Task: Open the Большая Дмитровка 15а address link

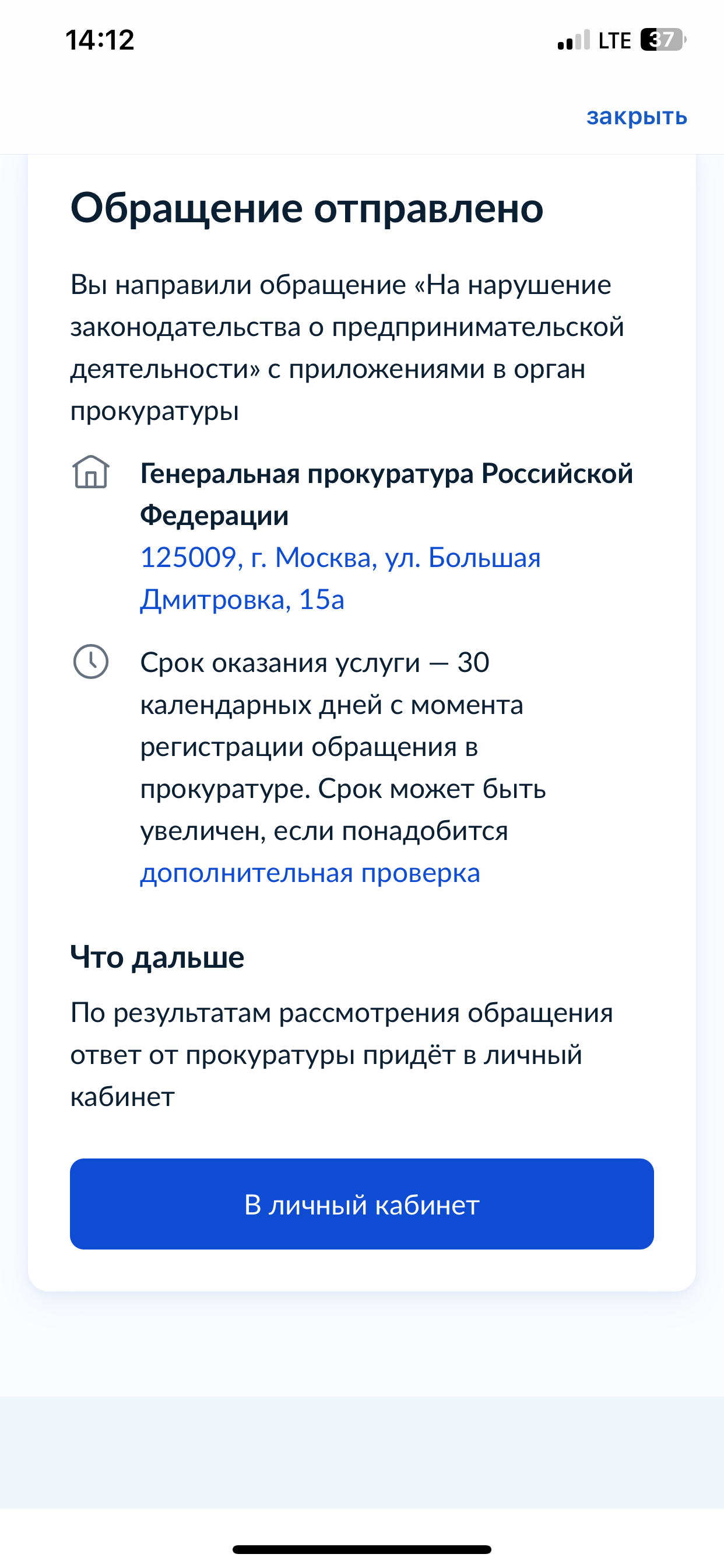Action: pyautogui.click(x=340, y=578)
